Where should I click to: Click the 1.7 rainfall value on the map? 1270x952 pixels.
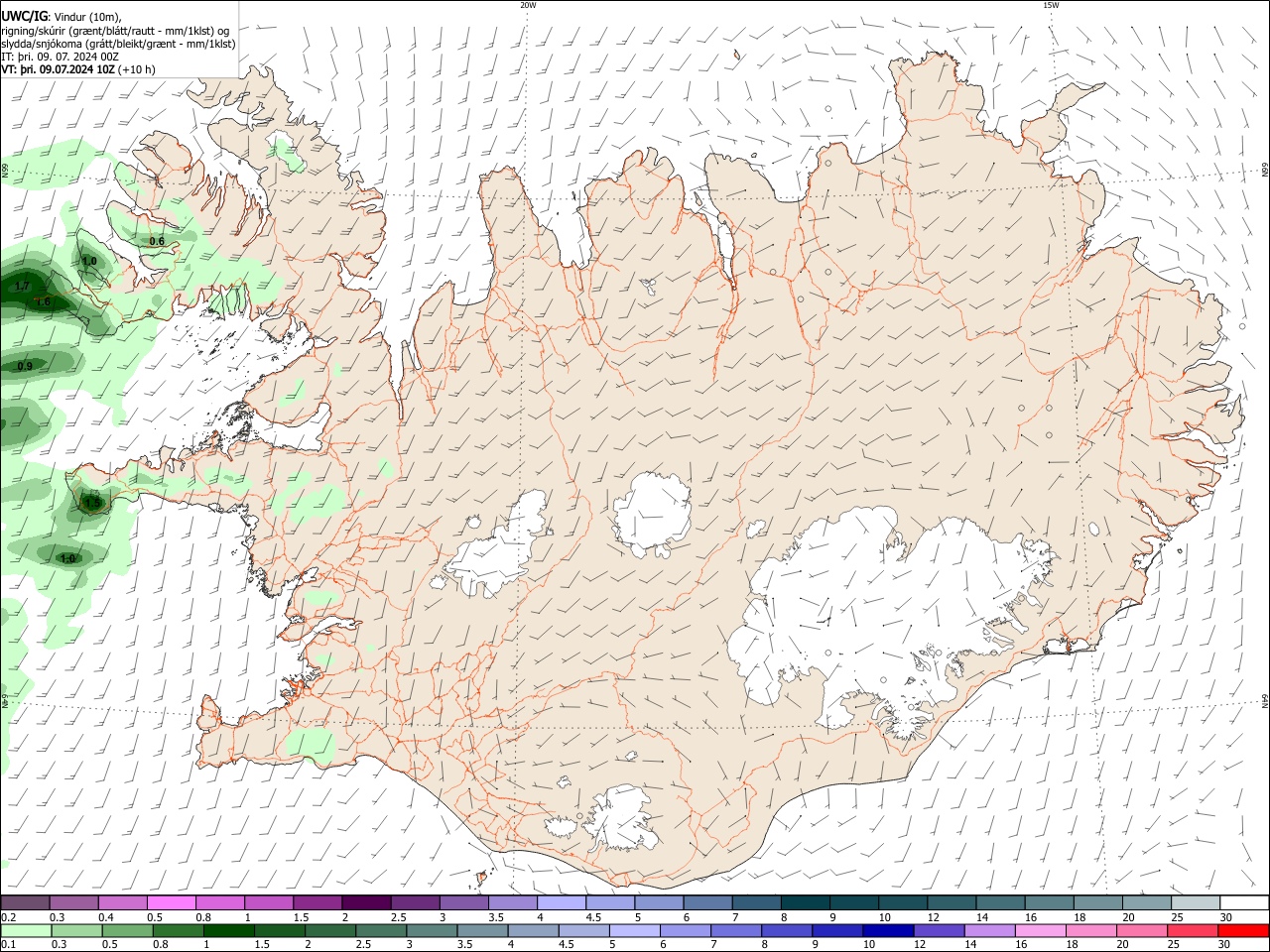[x=22, y=286]
